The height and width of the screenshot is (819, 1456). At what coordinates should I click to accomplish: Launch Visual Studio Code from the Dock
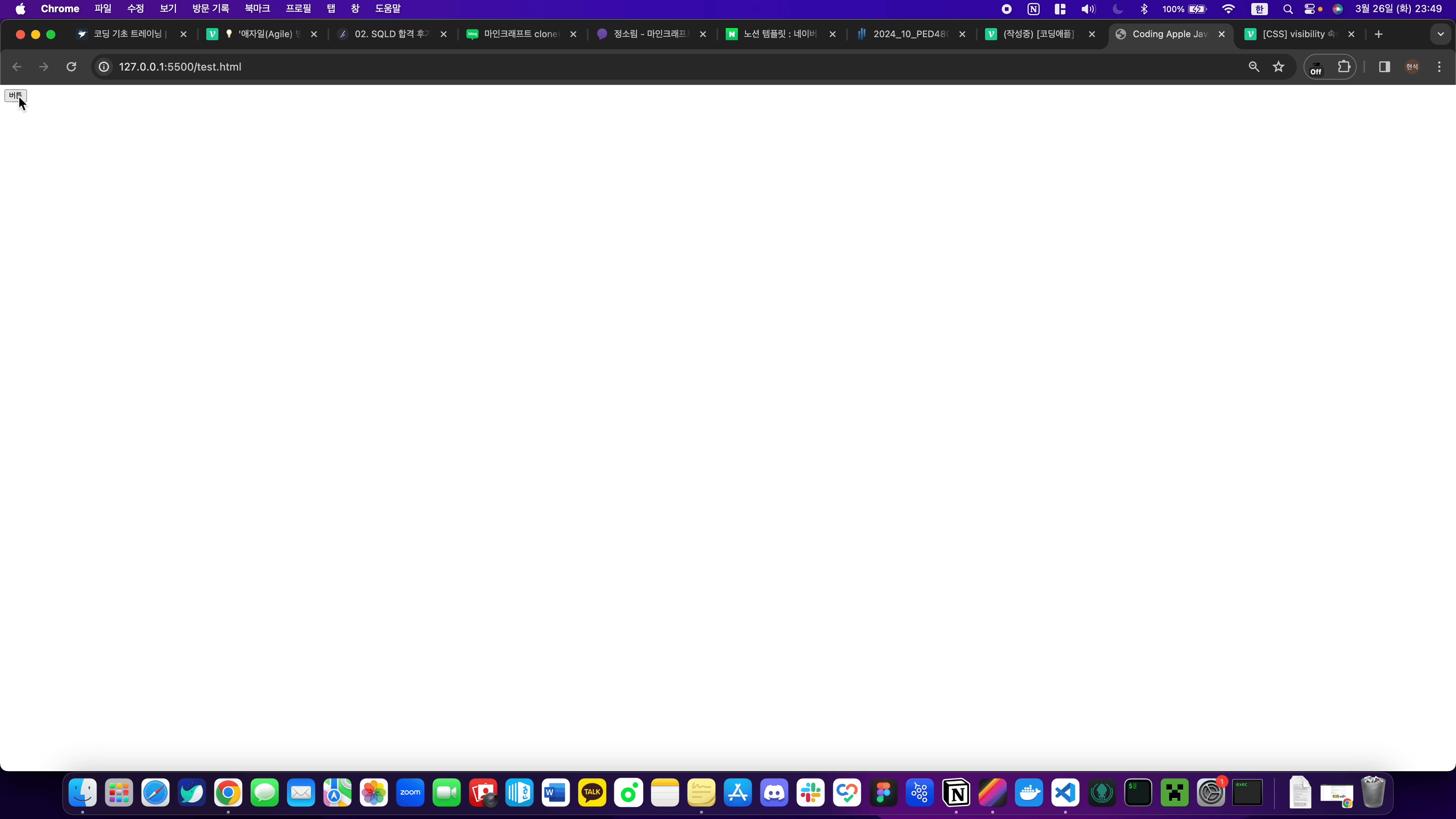tap(1065, 792)
